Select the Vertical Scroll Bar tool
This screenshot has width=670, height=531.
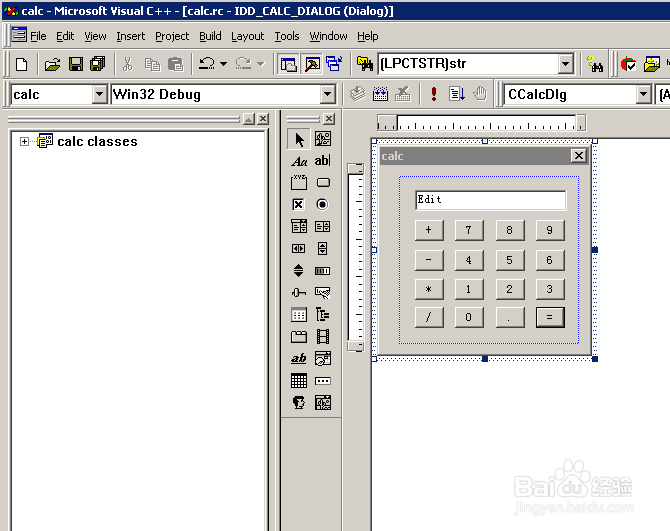(x=323, y=249)
